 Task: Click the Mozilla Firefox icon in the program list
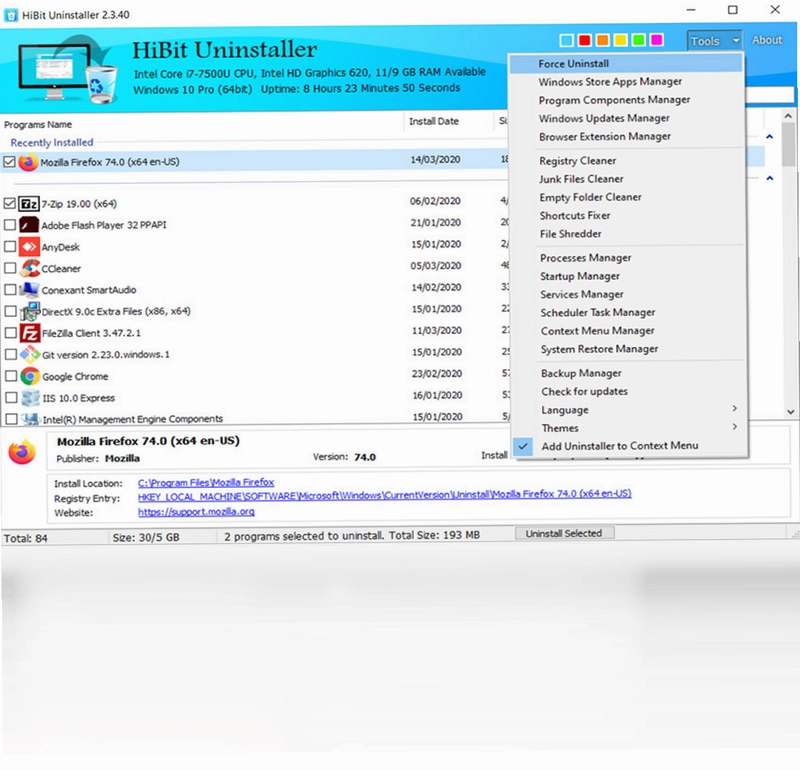click(28, 162)
